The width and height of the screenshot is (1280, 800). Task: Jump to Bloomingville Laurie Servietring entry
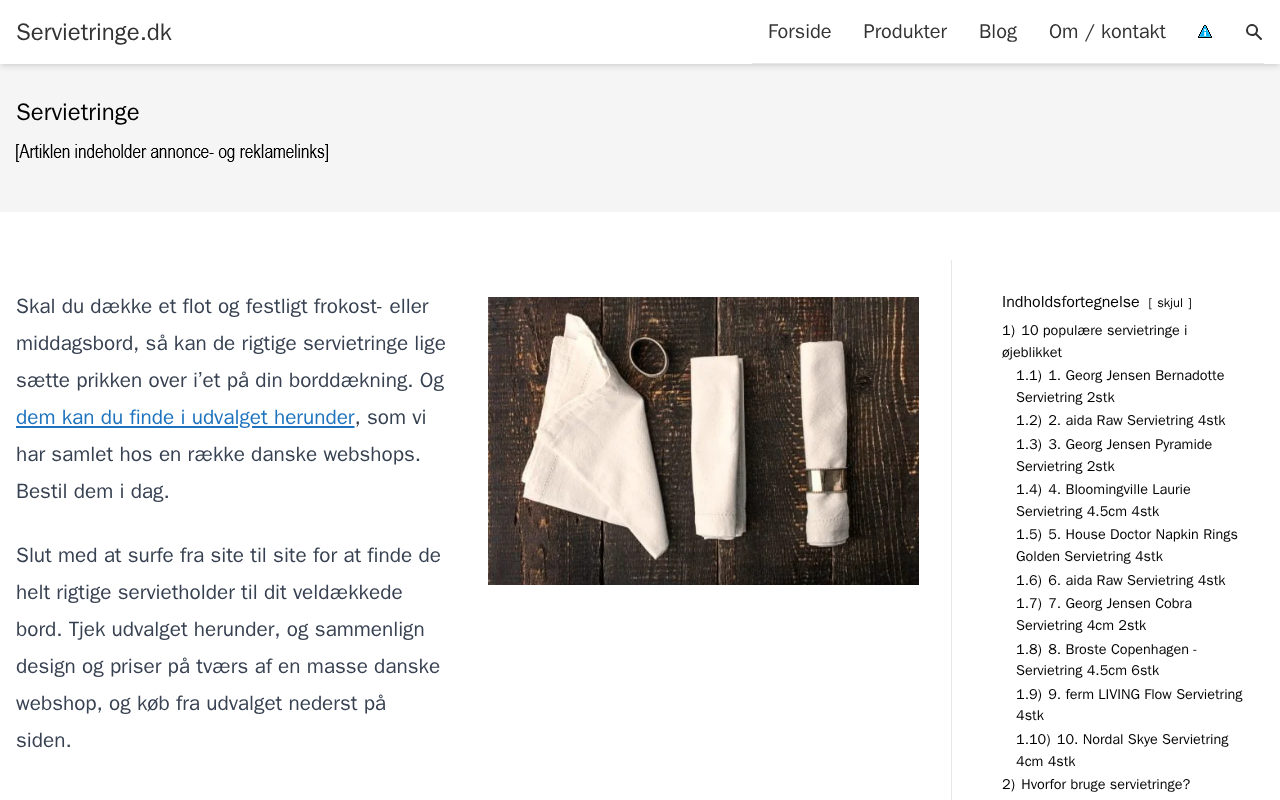[1103, 500]
